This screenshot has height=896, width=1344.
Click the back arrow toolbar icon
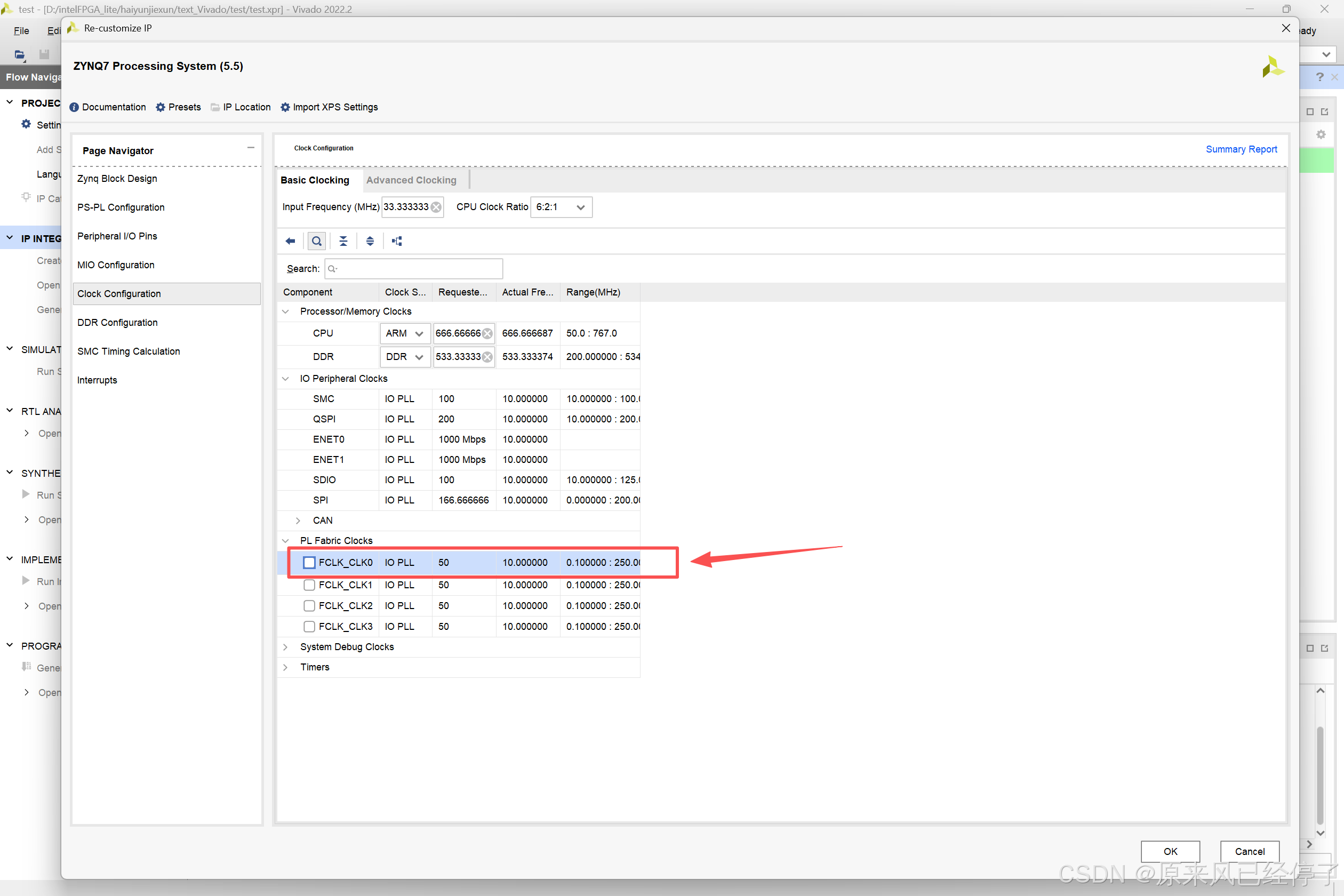pyautogui.click(x=290, y=241)
